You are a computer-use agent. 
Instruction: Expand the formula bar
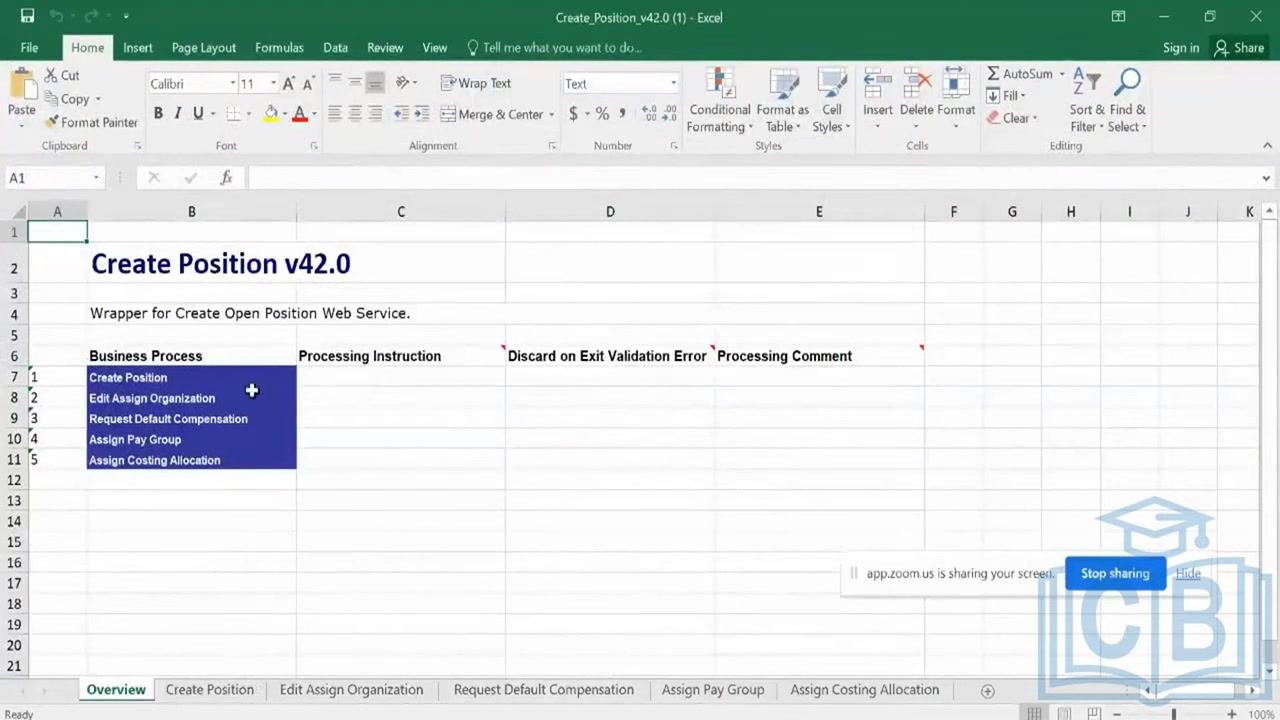(1266, 178)
